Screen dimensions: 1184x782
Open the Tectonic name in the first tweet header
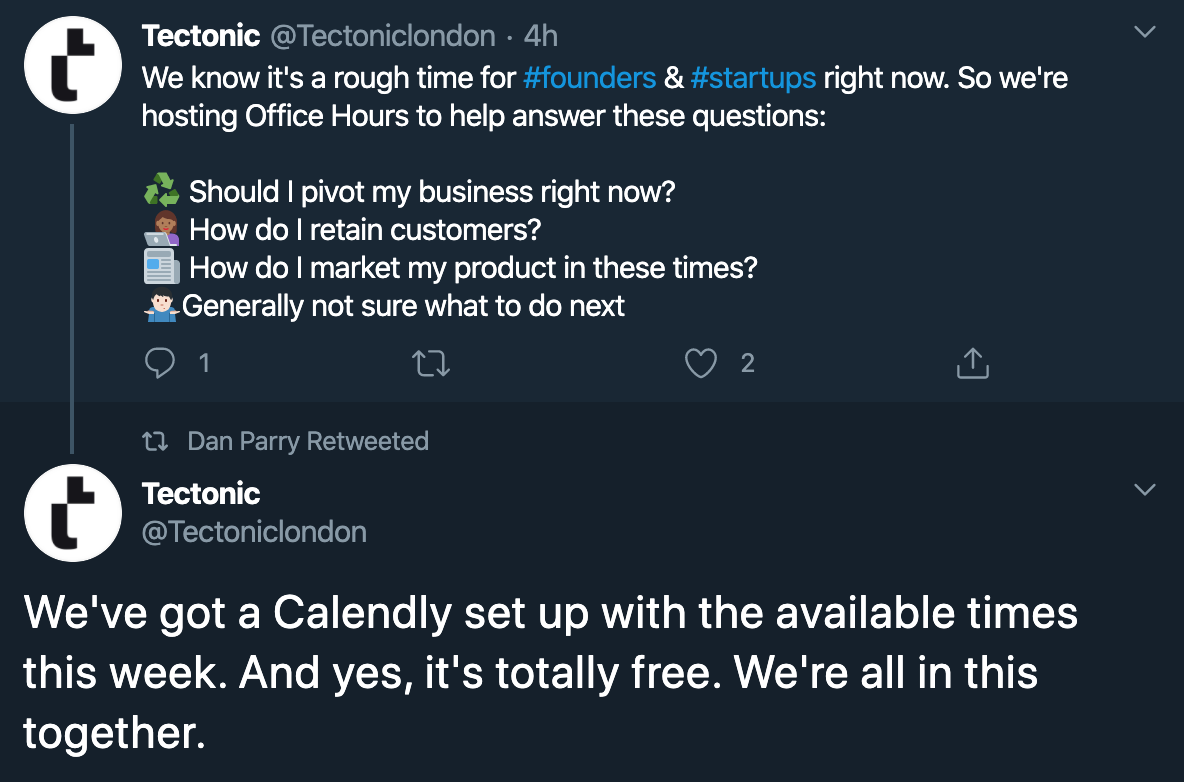pyautogui.click(x=201, y=35)
